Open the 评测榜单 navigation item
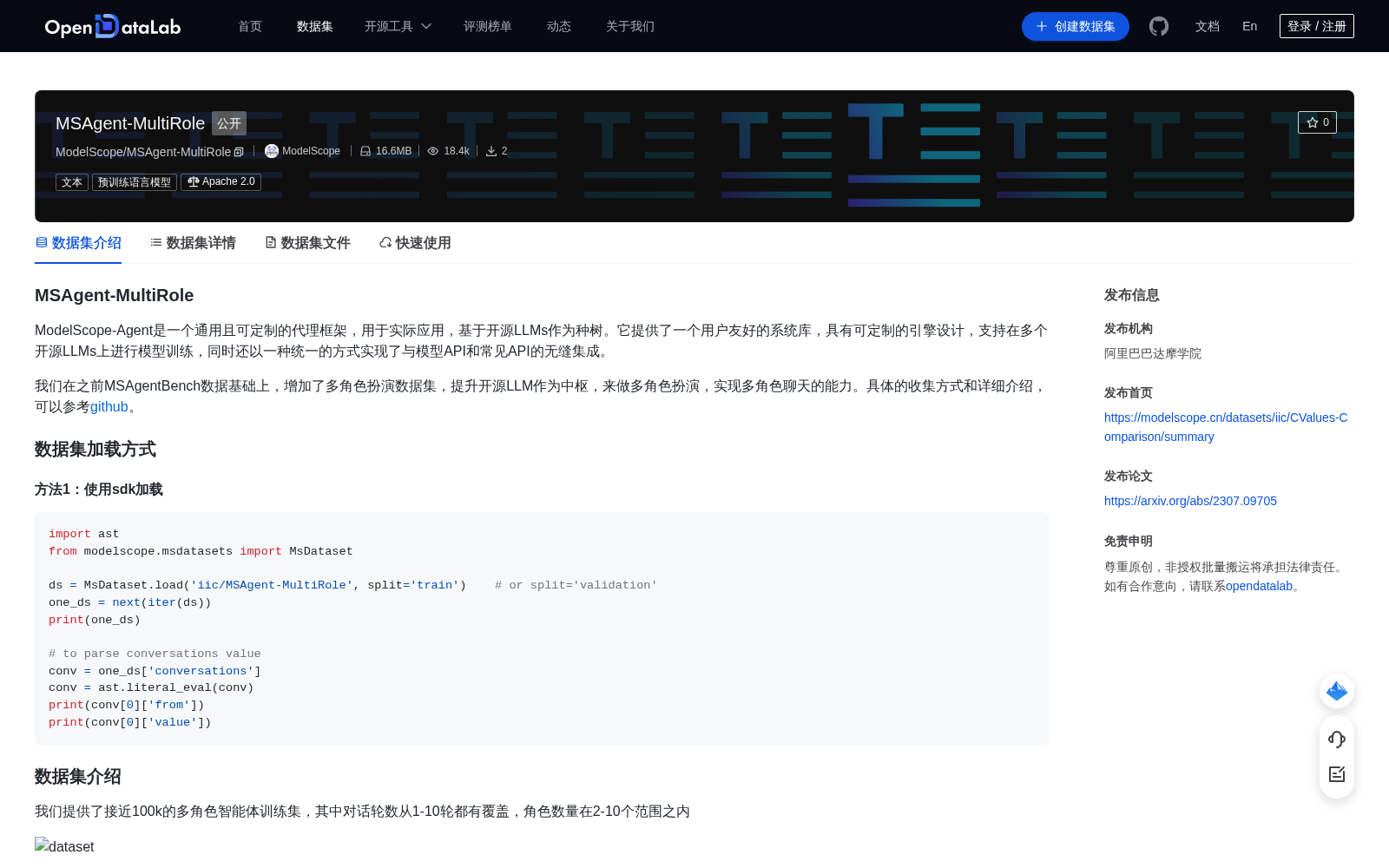This screenshot has width=1389, height=868. [488, 26]
